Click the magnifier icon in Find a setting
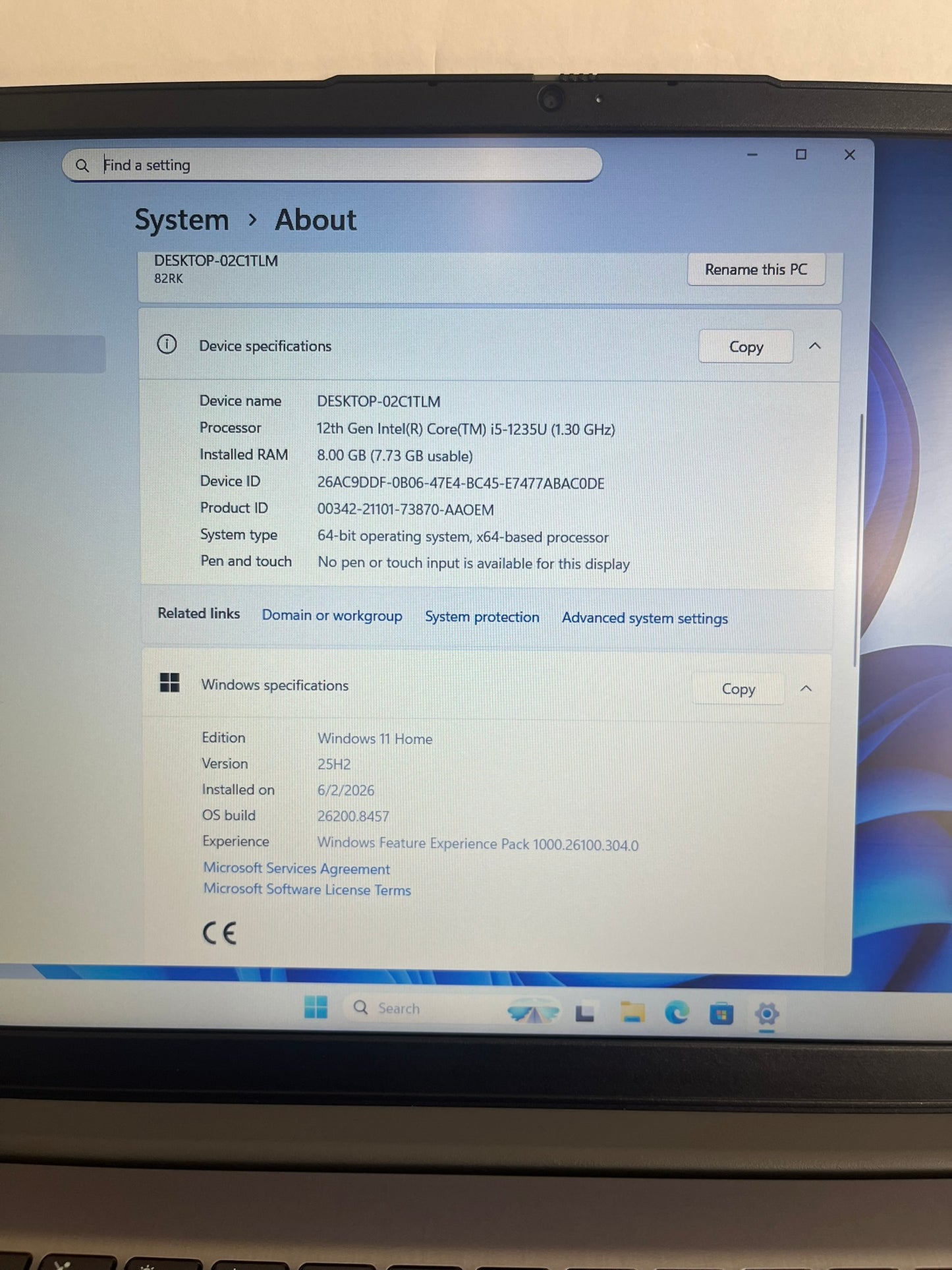This screenshot has width=952, height=1270. coord(82,165)
